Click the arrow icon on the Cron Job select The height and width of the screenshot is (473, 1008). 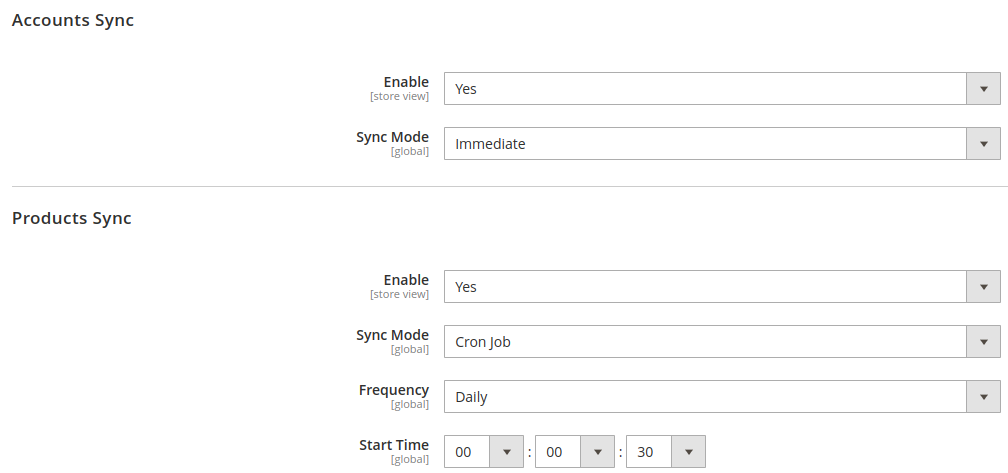tap(984, 342)
